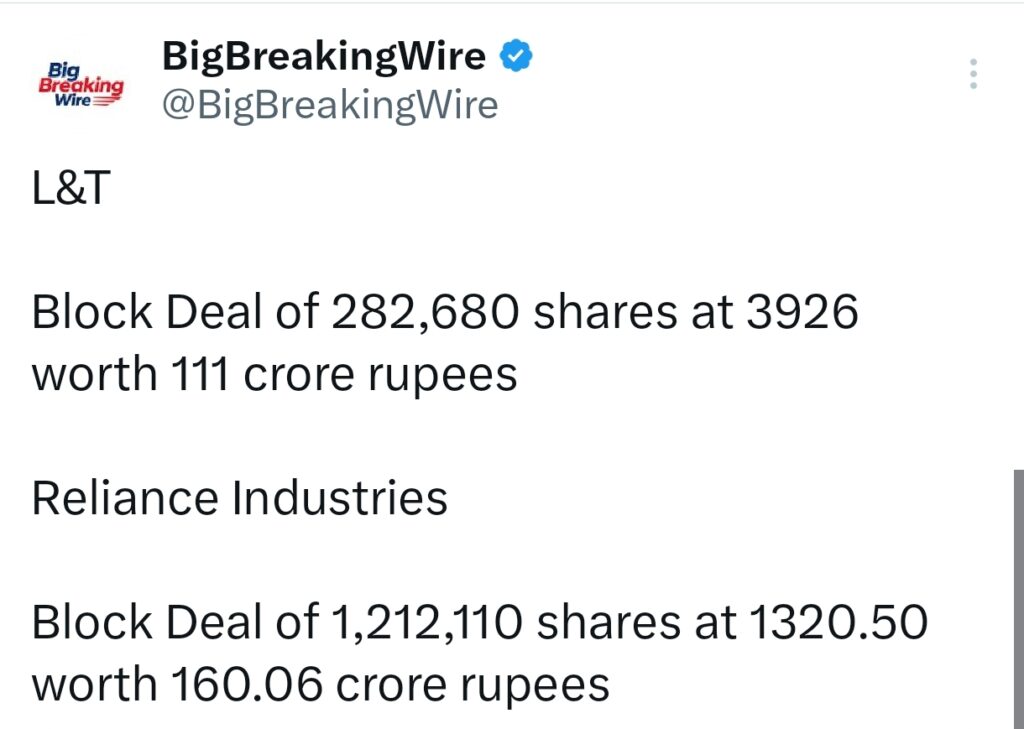Screen dimensions: 1024x729
Task: Open the @BigBreakingWire handle link
Action: point(330,104)
